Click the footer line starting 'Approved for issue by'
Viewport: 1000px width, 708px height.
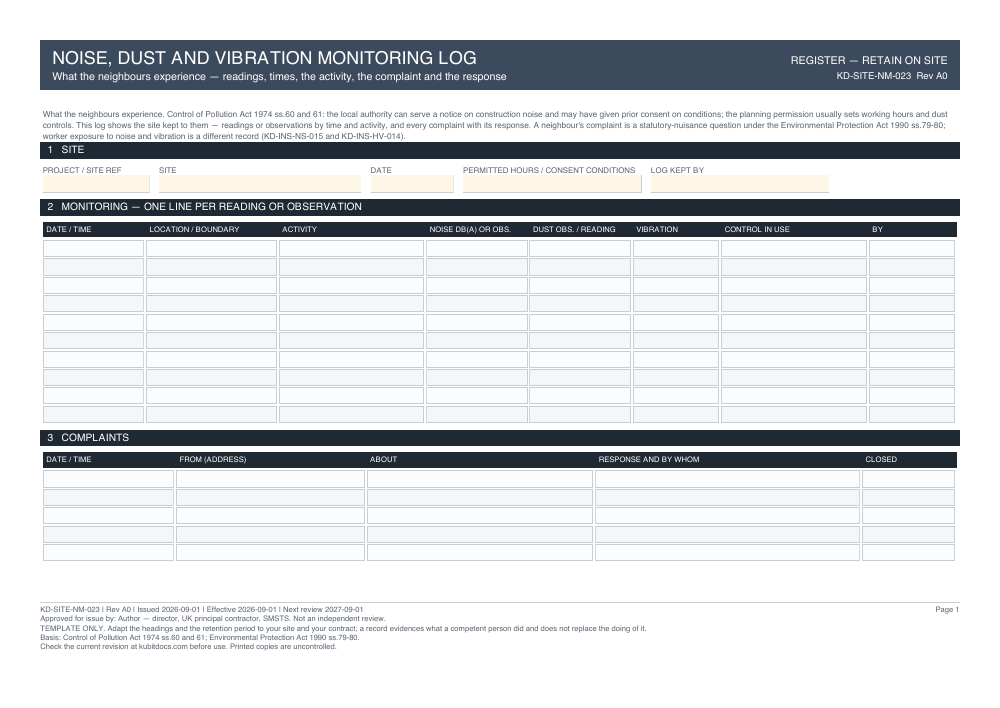click(x=213, y=619)
